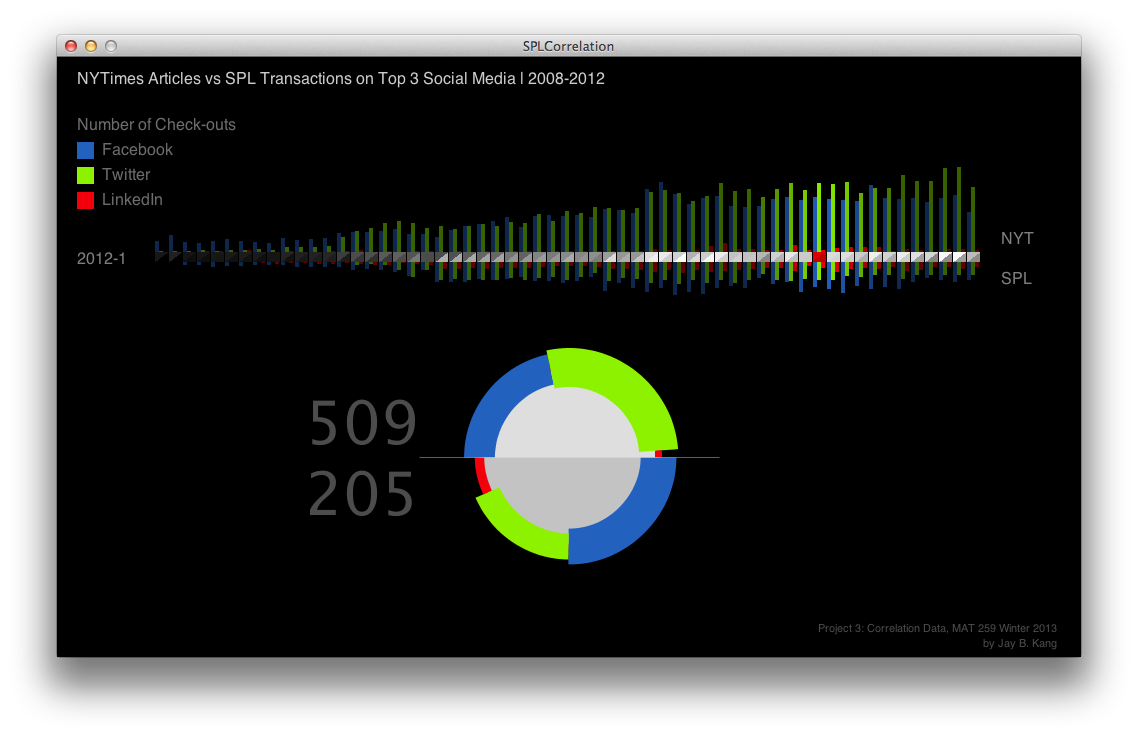Click the 205 count value
The image size is (1138, 736).
coord(362,495)
